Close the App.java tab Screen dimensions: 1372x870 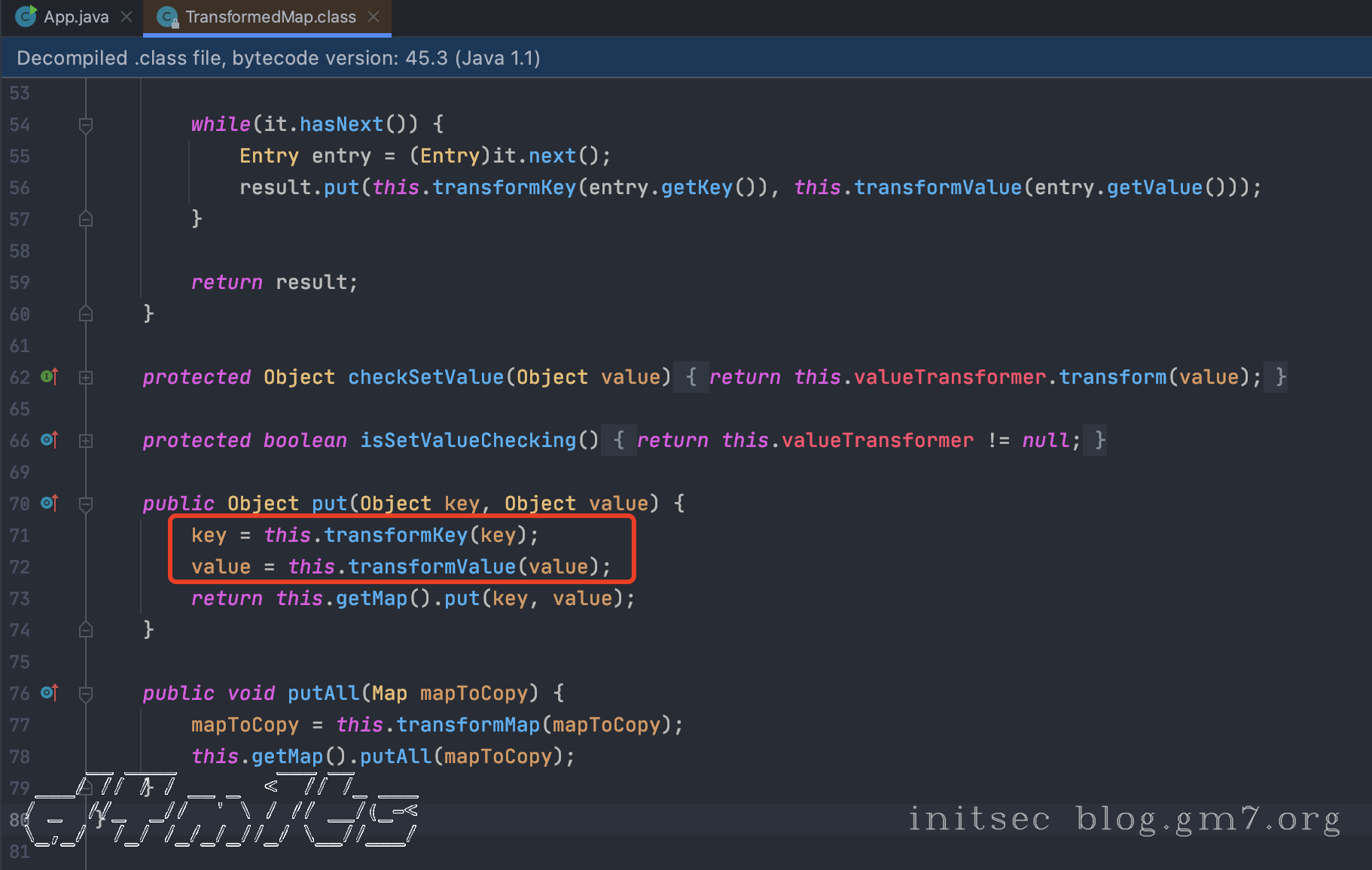tap(127, 17)
